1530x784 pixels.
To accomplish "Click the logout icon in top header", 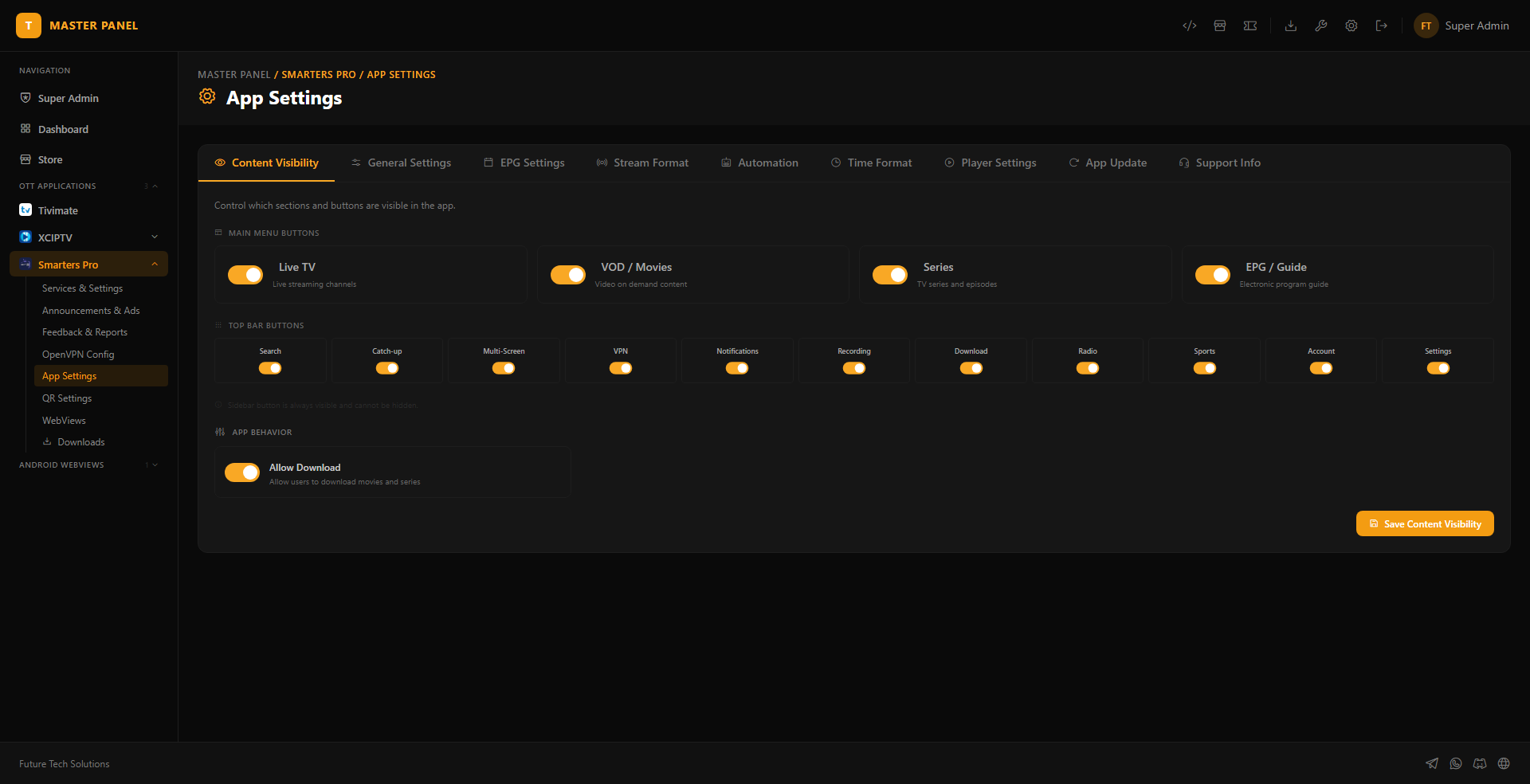I will tap(1382, 25).
